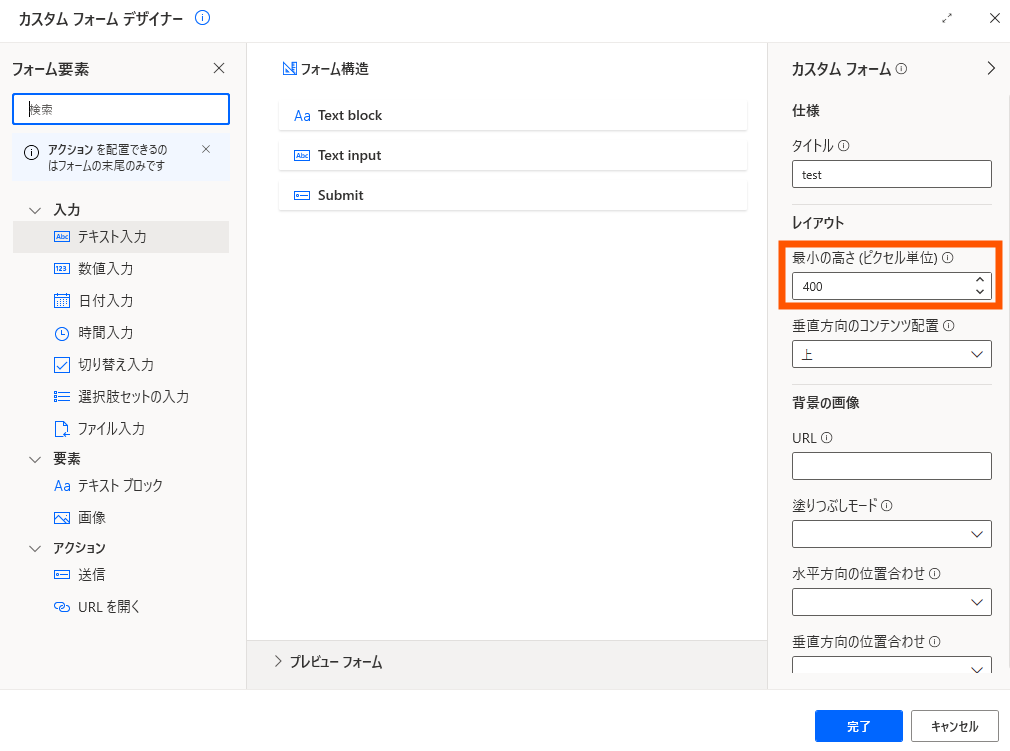This screenshot has height=751, width=1010.
Task: Select 画像 text label
Action: tap(91, 518)
